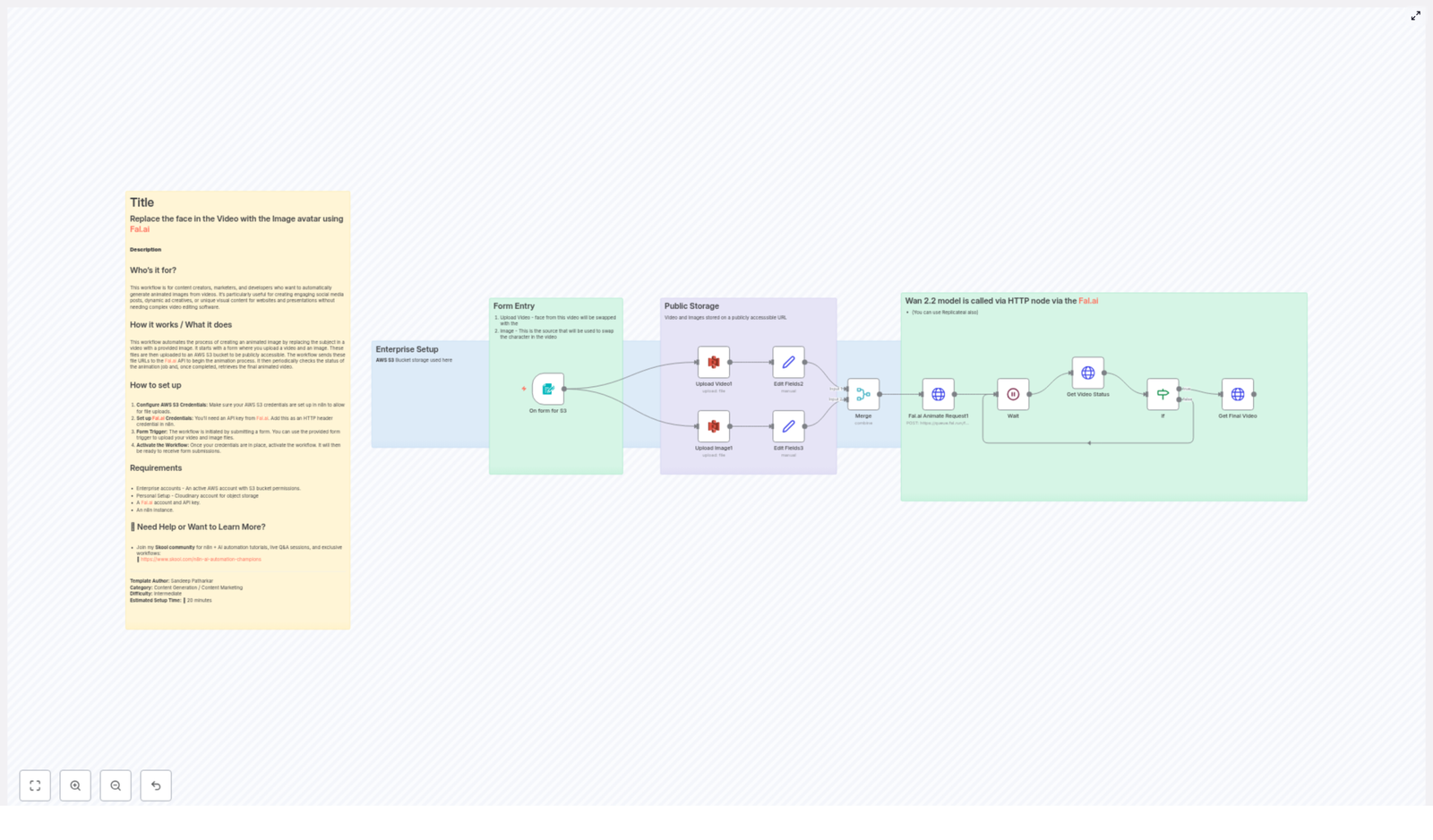Click the Edit Fields3 node
The image size is (1433, 840).
(788, 426)
